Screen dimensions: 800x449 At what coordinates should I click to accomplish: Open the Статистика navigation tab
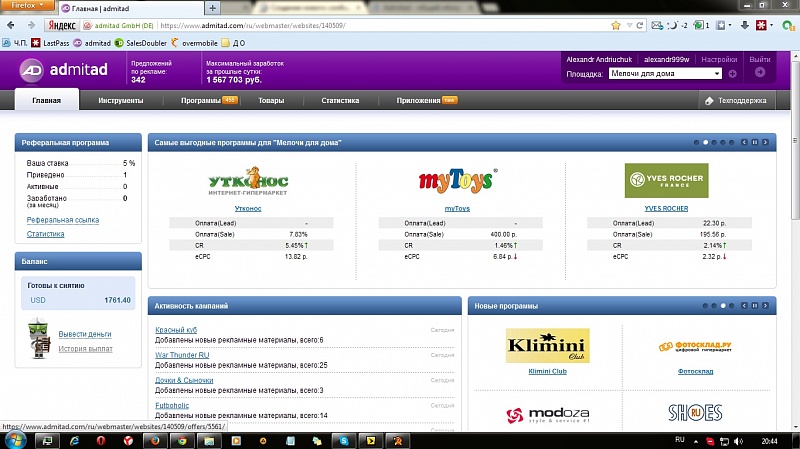(x=340, y=101)
